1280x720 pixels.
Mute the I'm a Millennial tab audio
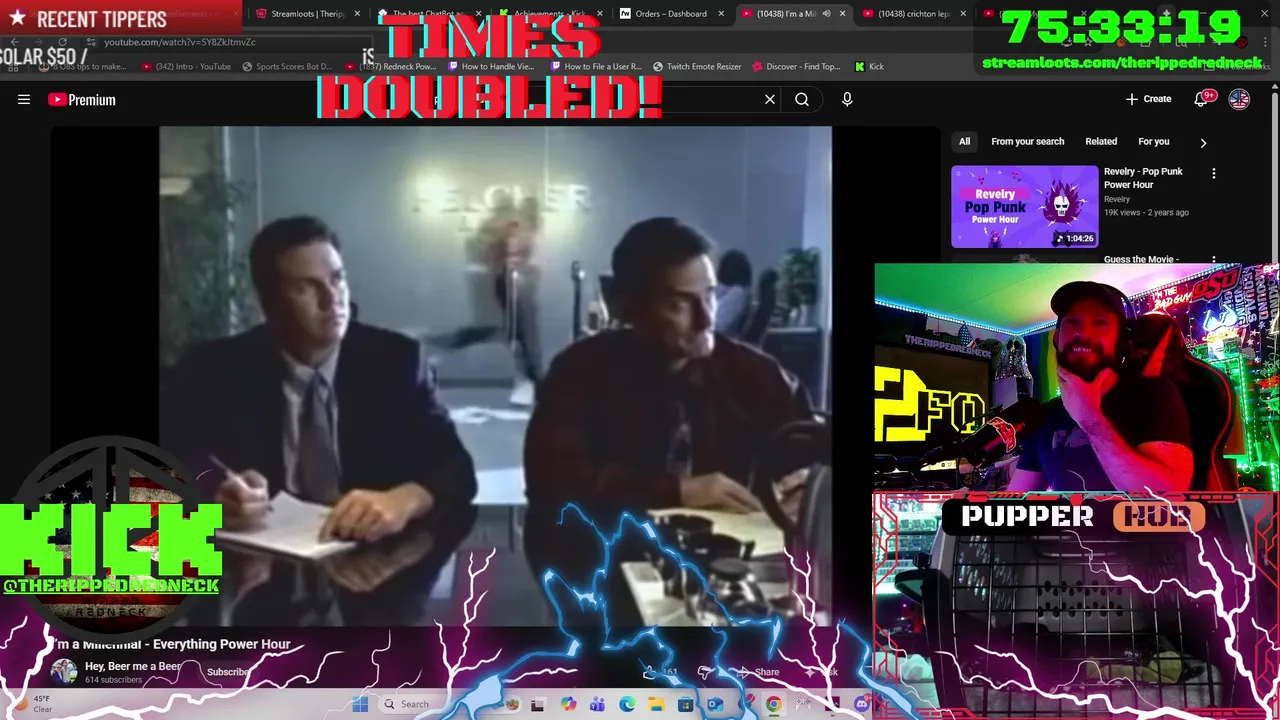(x=826, y=14)
